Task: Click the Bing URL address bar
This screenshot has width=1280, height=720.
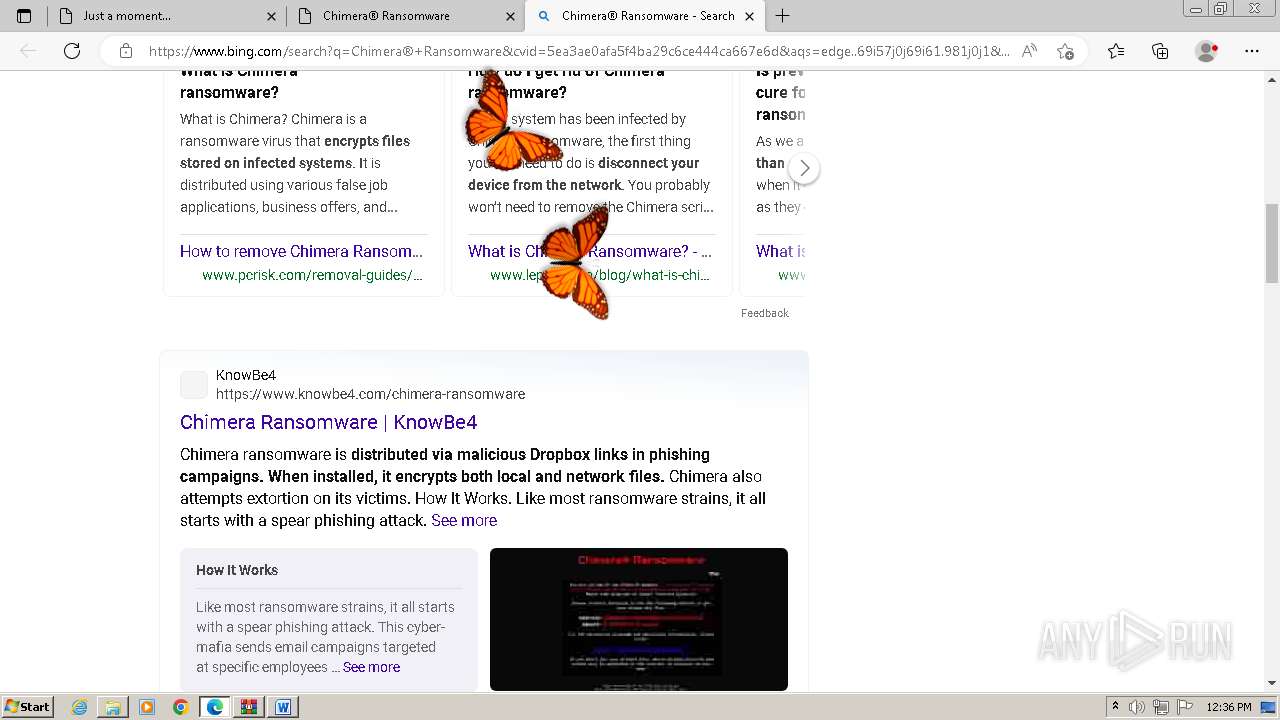Action: coord(578,51)
